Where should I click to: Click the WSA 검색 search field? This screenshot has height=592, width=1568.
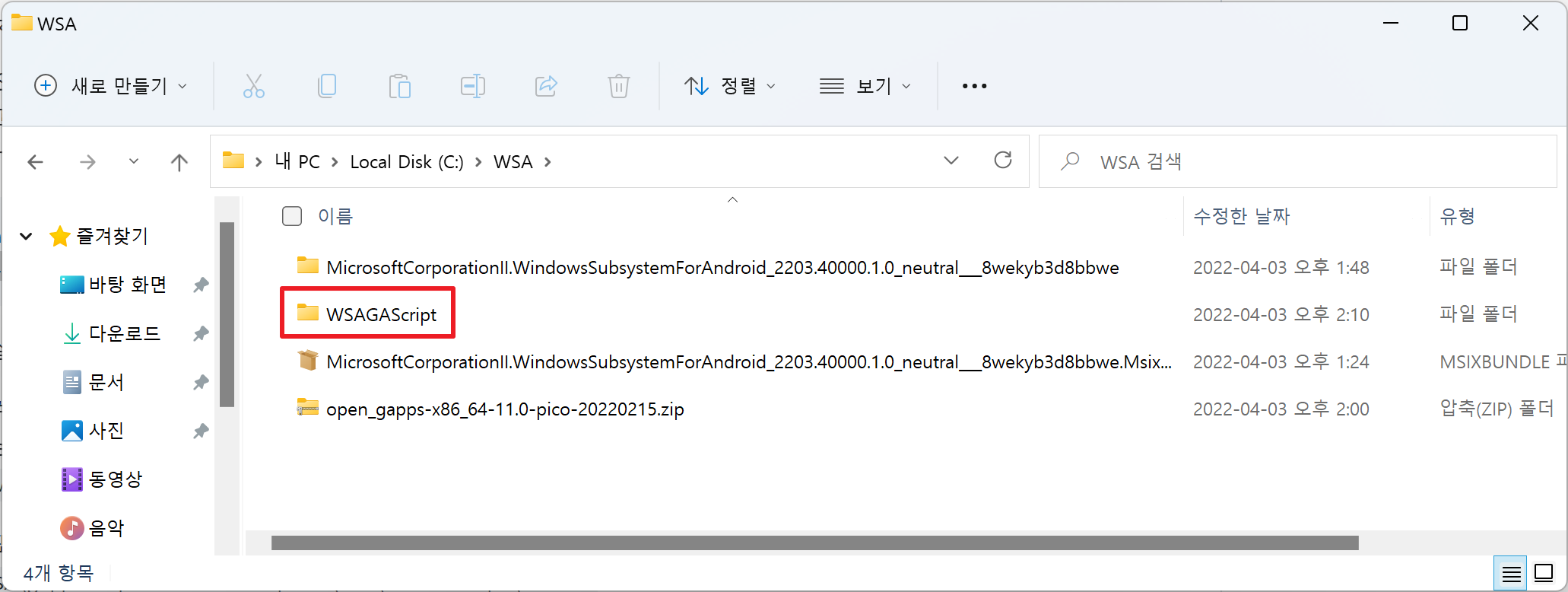coord(1297,161)
